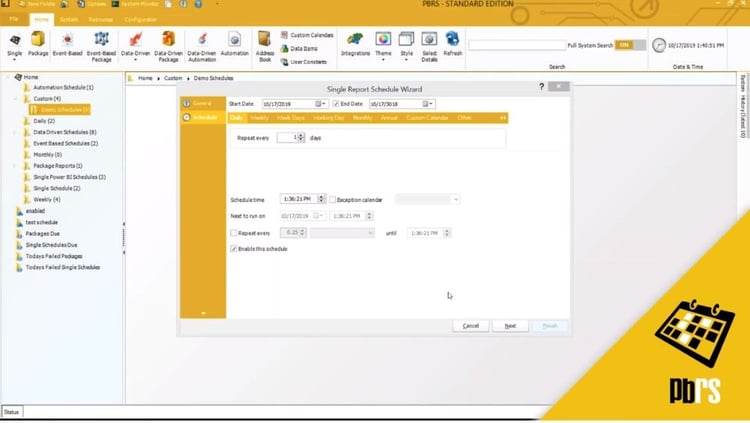This screenshot has height=423, width=750.
Task: Enable the Exception calendar checkbox
Action: pyautogui.click(x=332, y=200)
